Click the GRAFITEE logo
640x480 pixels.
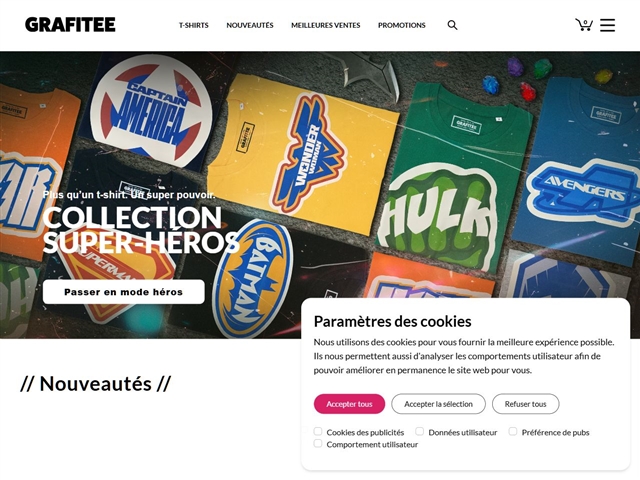pos(70,24)
